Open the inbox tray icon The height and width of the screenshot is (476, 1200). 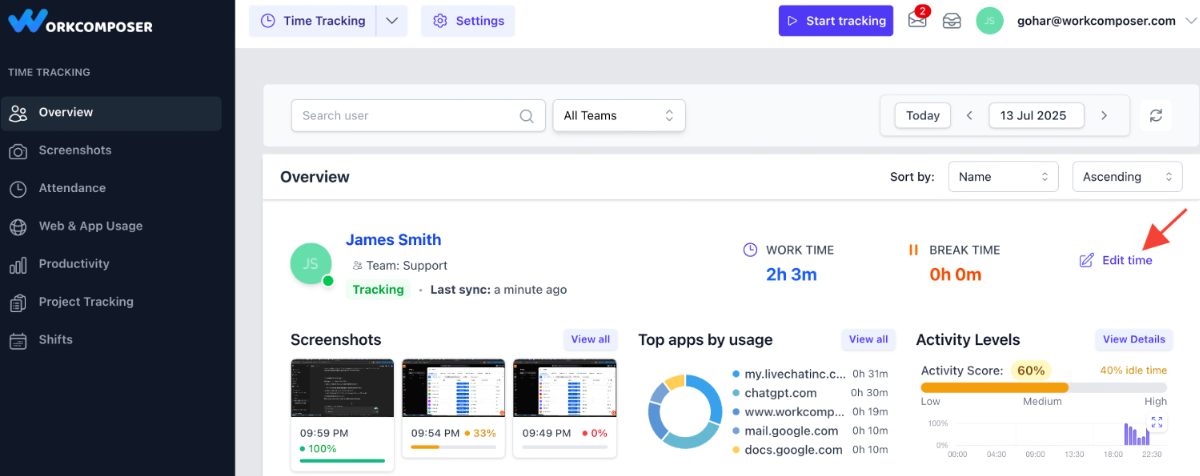(x=952, y=20)
